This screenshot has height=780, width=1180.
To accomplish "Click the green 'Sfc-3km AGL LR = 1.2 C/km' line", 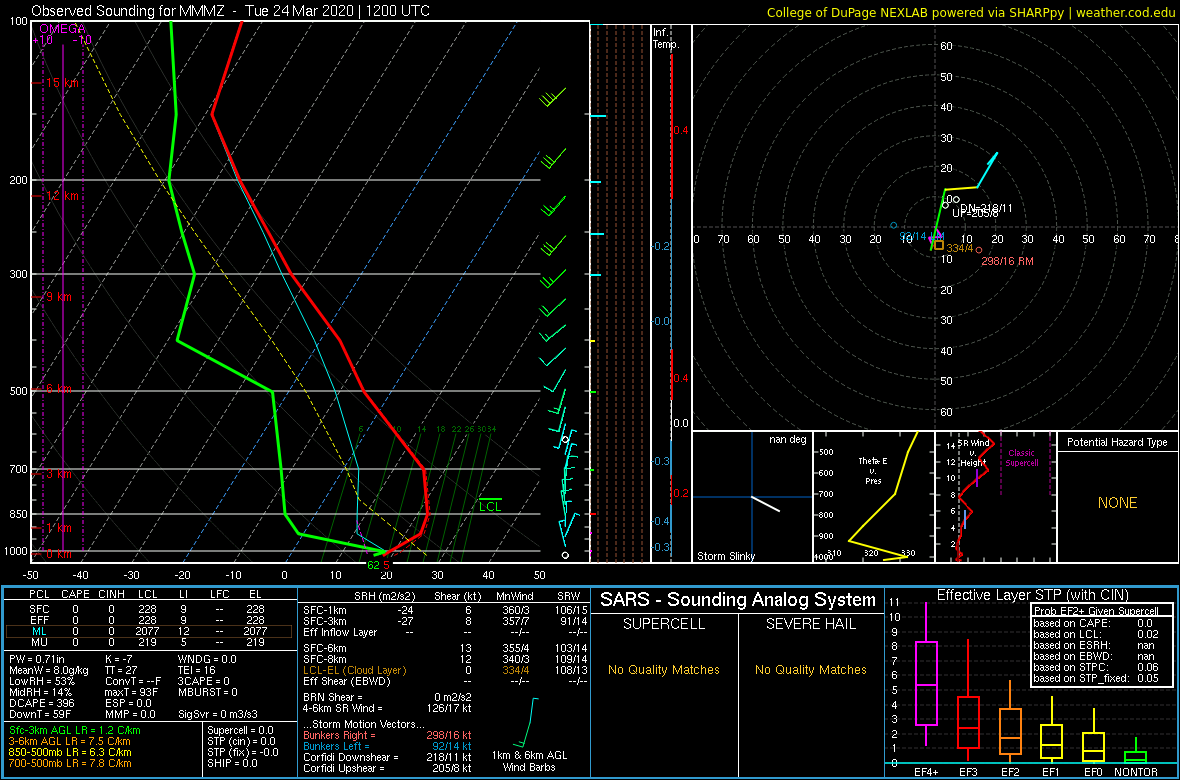I will tap(75, 730).
